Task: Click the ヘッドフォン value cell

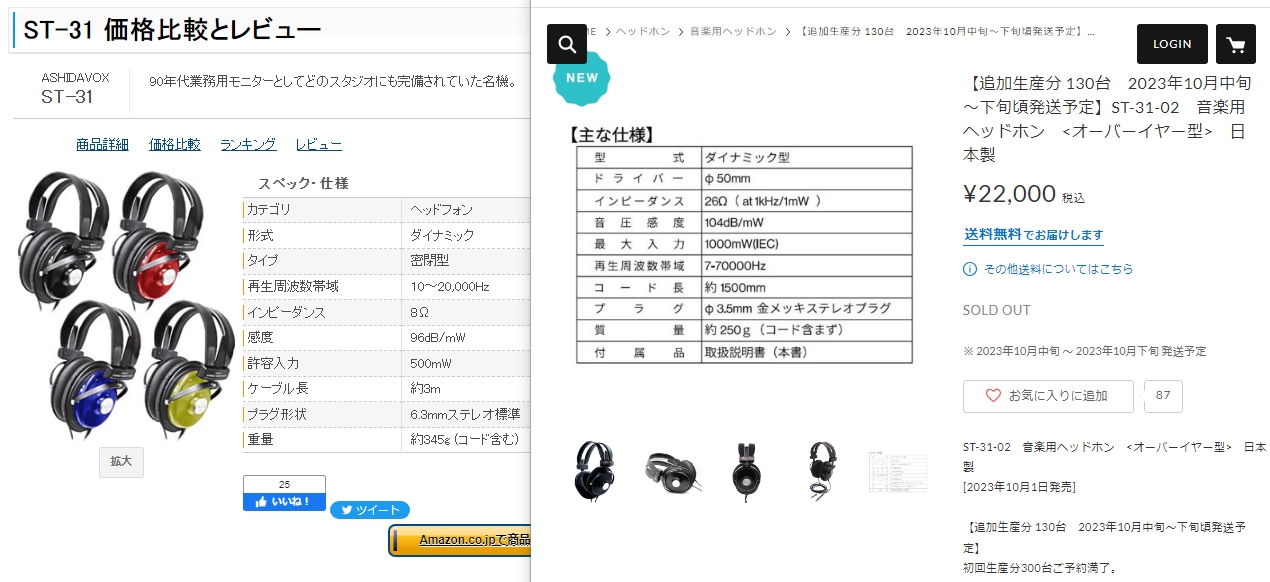Action: click(x=442, y=210)
